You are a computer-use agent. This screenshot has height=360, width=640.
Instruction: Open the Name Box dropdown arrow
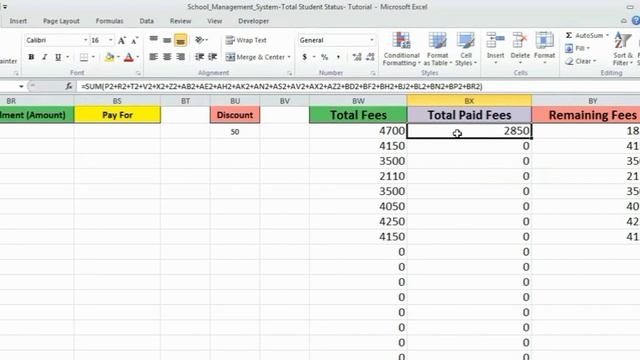point(21,87)
